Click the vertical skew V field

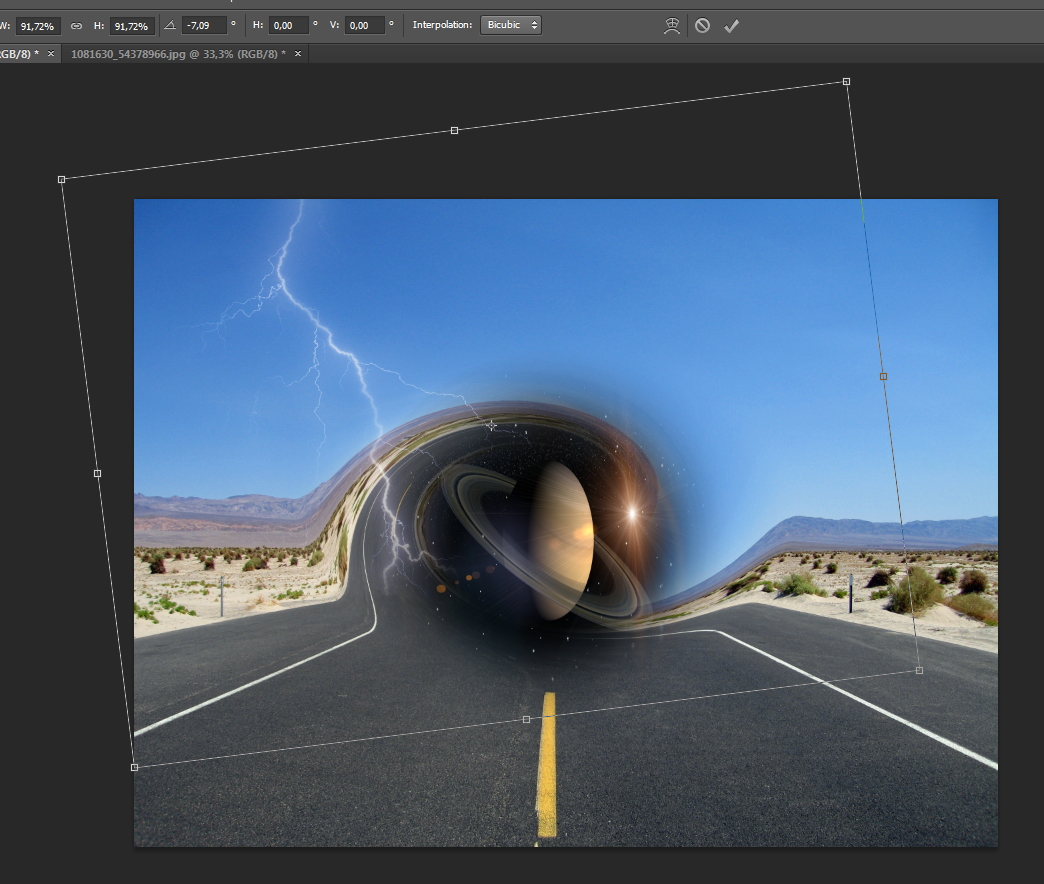point(364,25)
